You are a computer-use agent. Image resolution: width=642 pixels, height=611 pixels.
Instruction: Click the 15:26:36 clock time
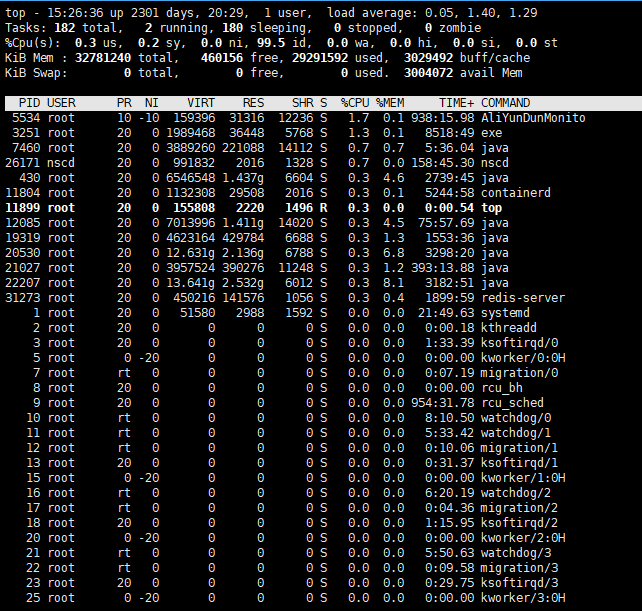75,13
